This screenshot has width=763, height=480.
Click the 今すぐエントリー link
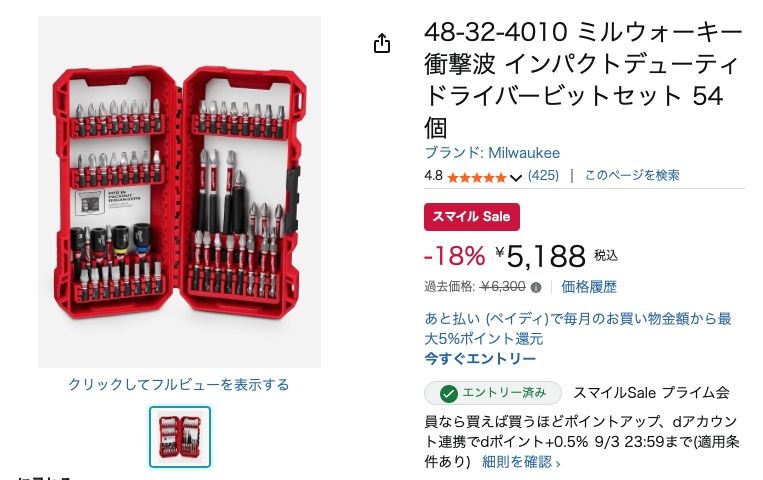coord(480,359)
